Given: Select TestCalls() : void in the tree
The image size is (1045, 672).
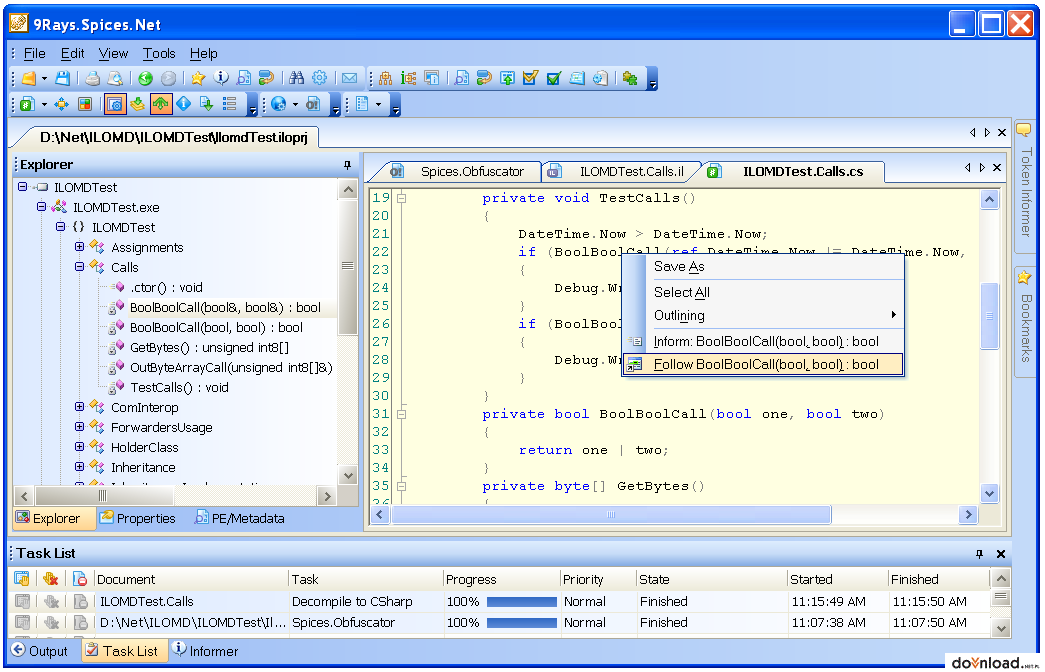Looking at the screenshot, I should point(179,387).
